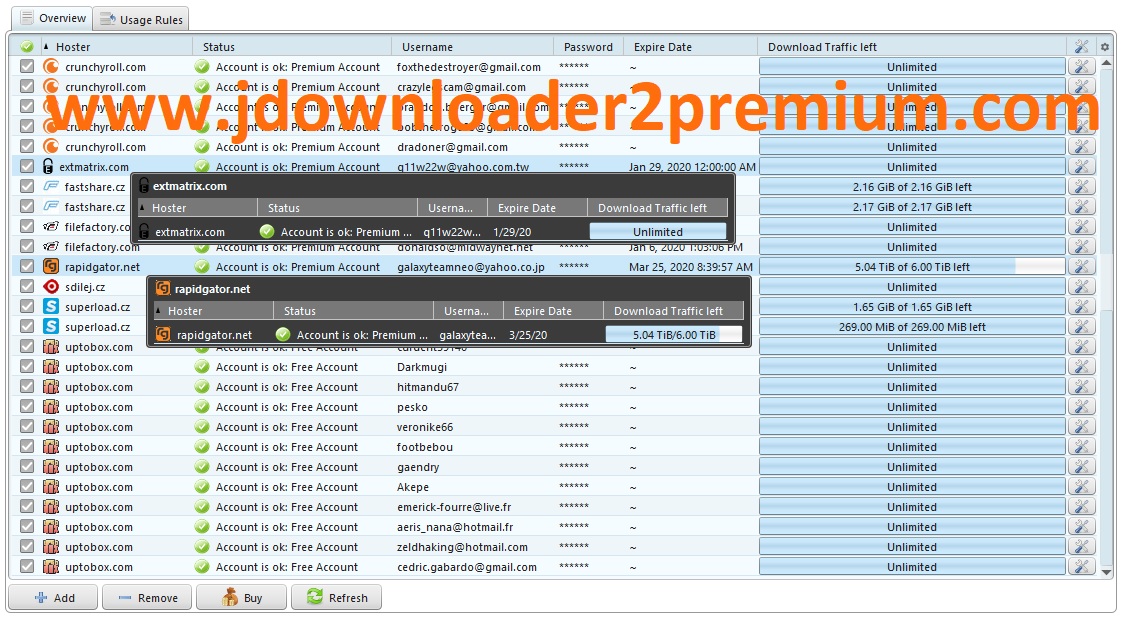Click the Remove account button

[148, 598]
